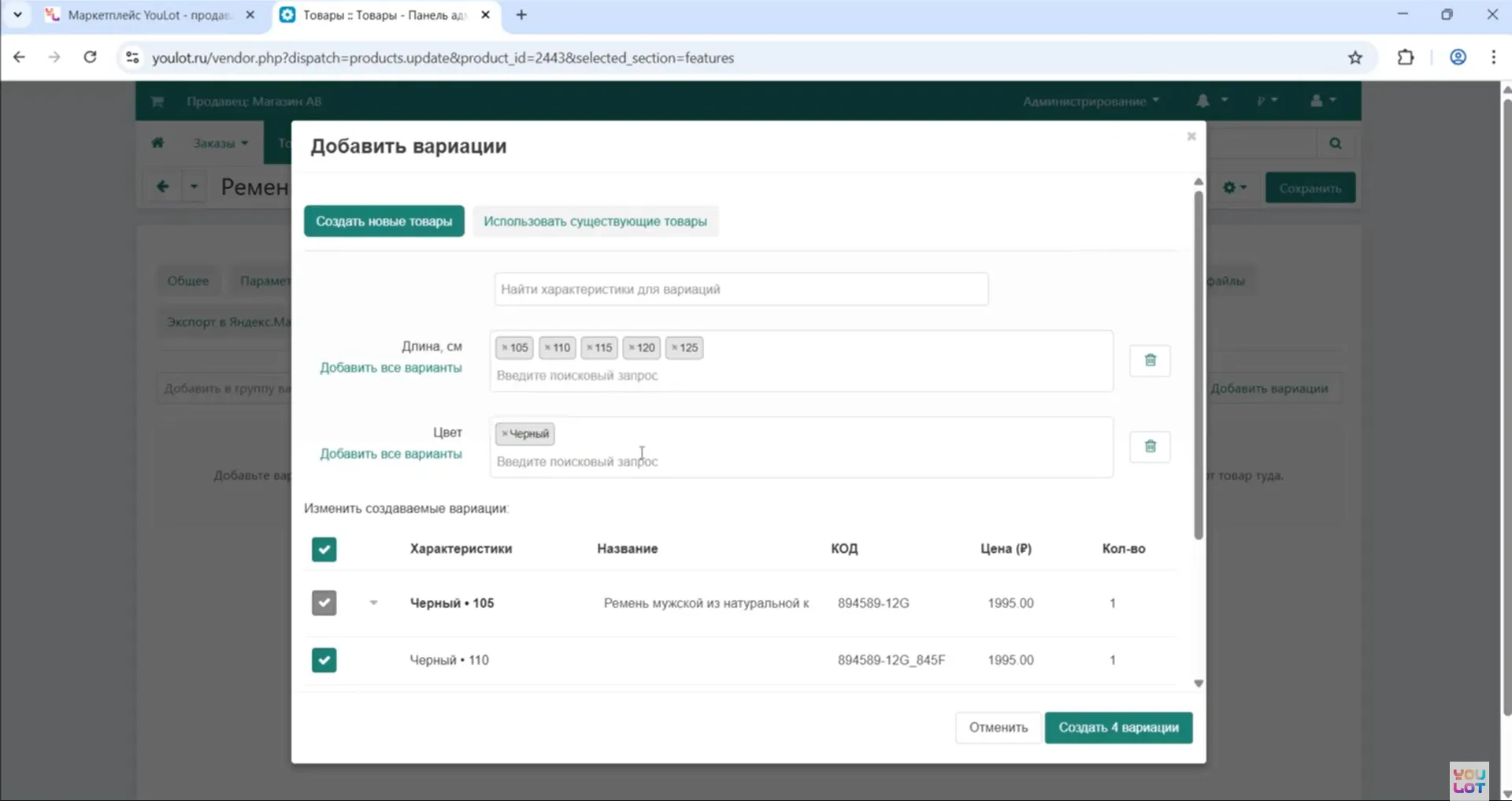This screenshot has width=1512, height=801.
Task: Switch to Использовать существующие товары tab
Action: point(595,221)
